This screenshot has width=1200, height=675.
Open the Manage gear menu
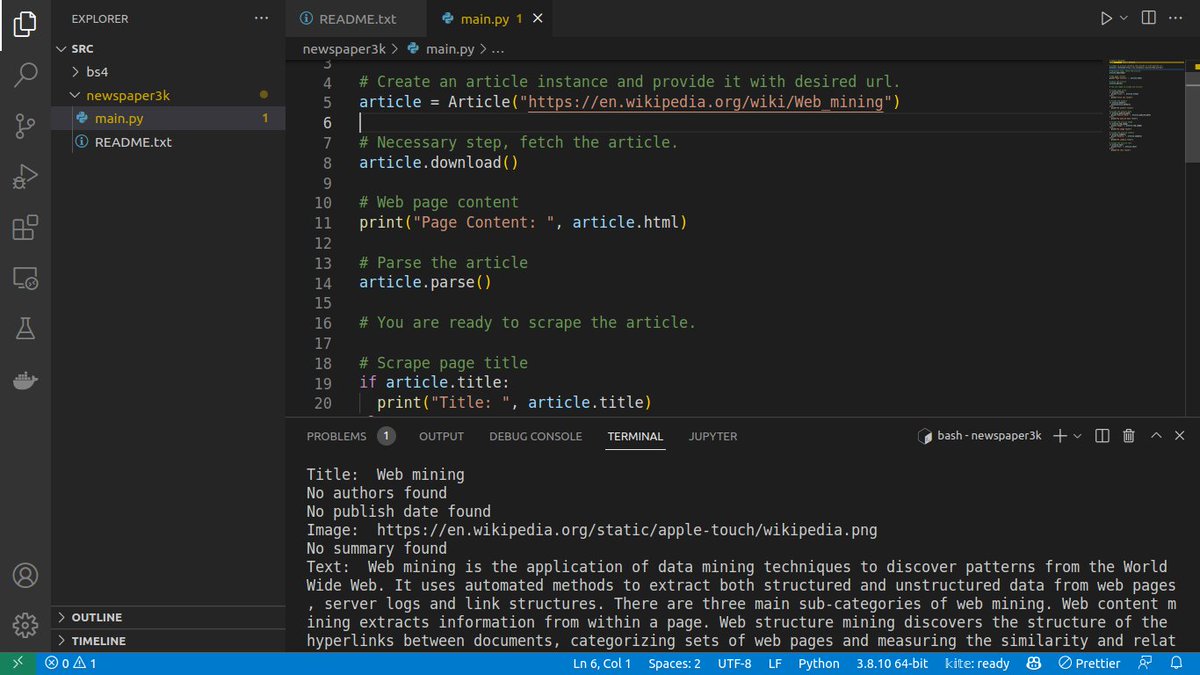(x=25, y=626)
